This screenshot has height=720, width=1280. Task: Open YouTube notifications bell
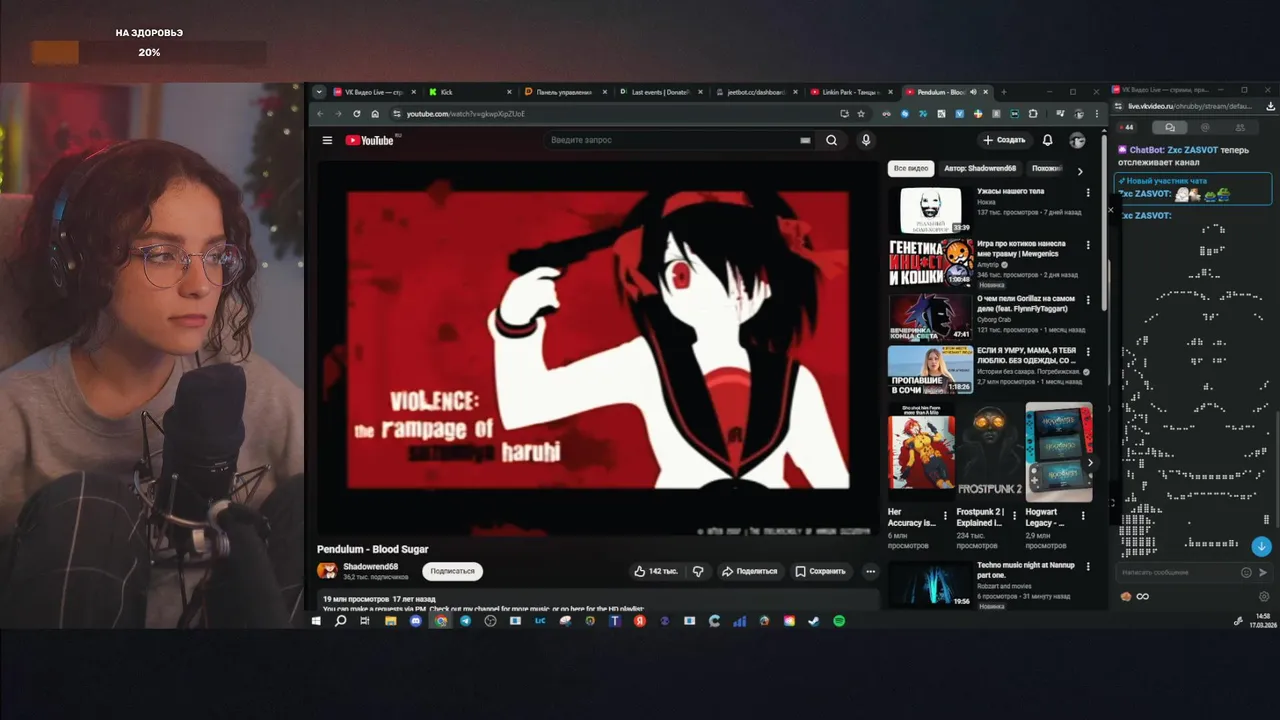coord(1047,140)
